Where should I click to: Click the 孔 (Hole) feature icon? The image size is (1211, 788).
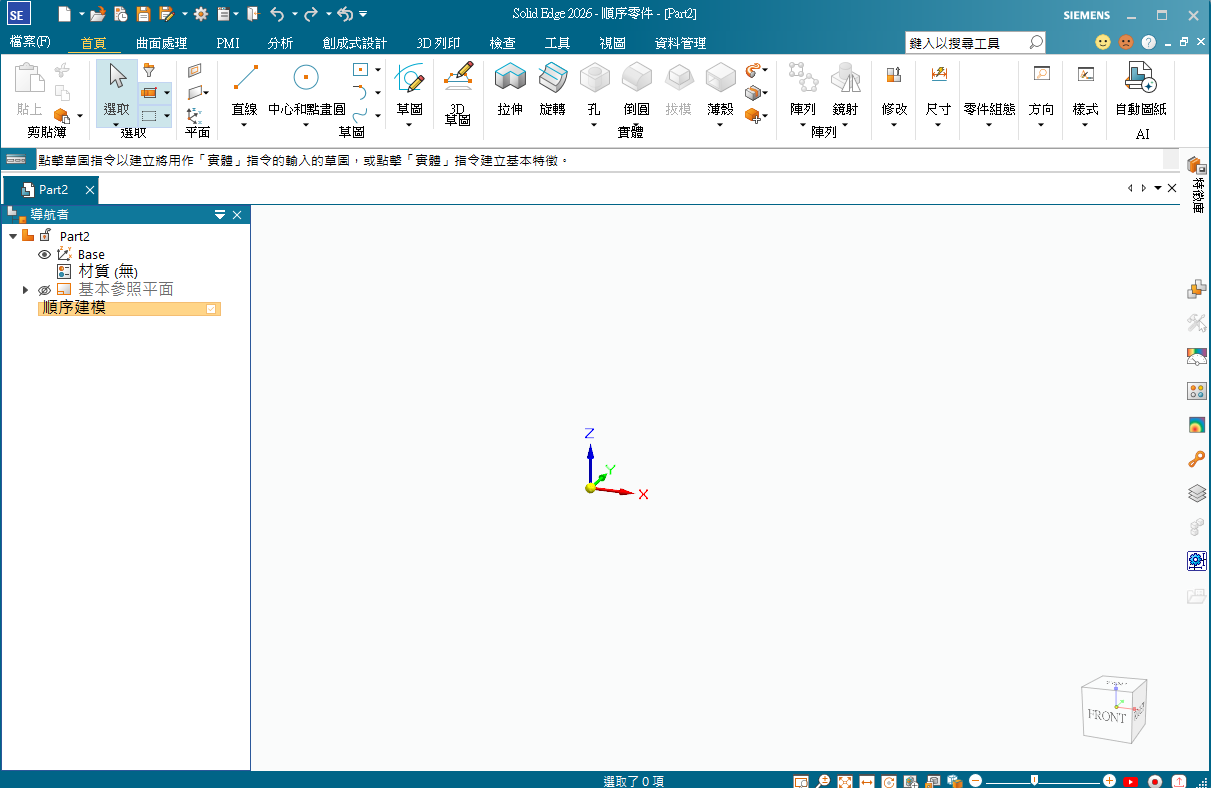pyautogui.click(x=594, y=78)
